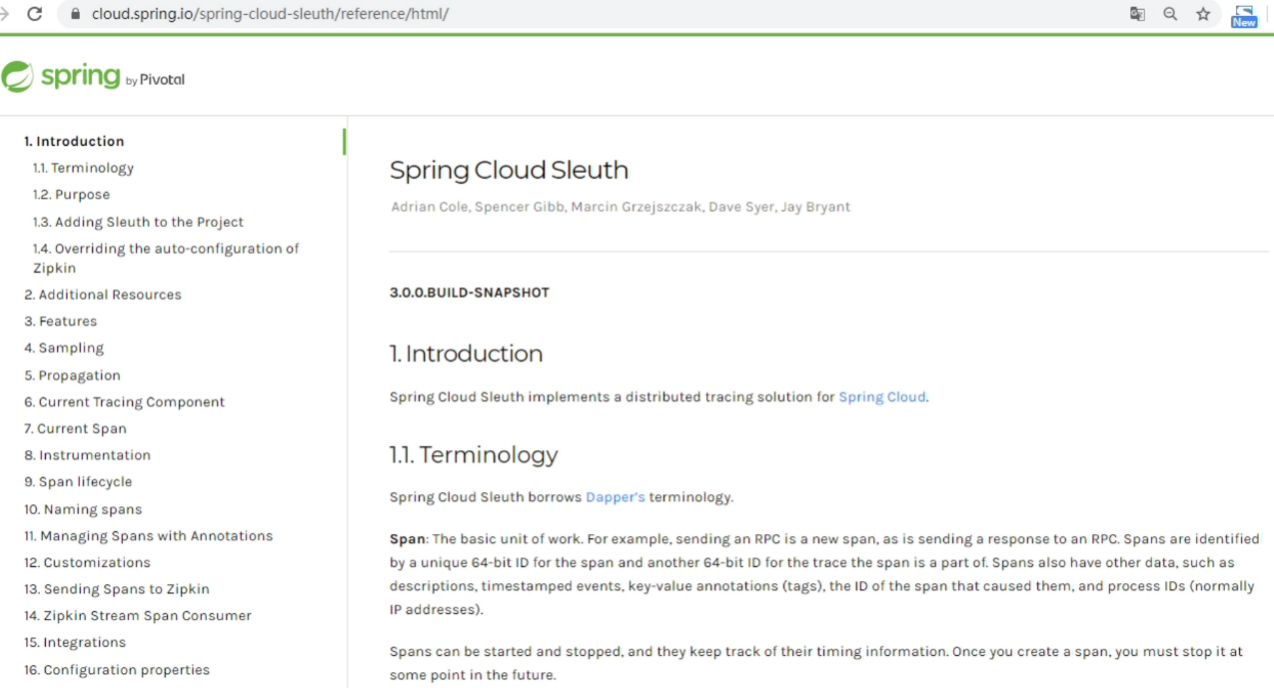The image size is (1274, 688).
Task: Open 6. Current Tracing Component
Action: pyautogui.click(x=124, y=402)
